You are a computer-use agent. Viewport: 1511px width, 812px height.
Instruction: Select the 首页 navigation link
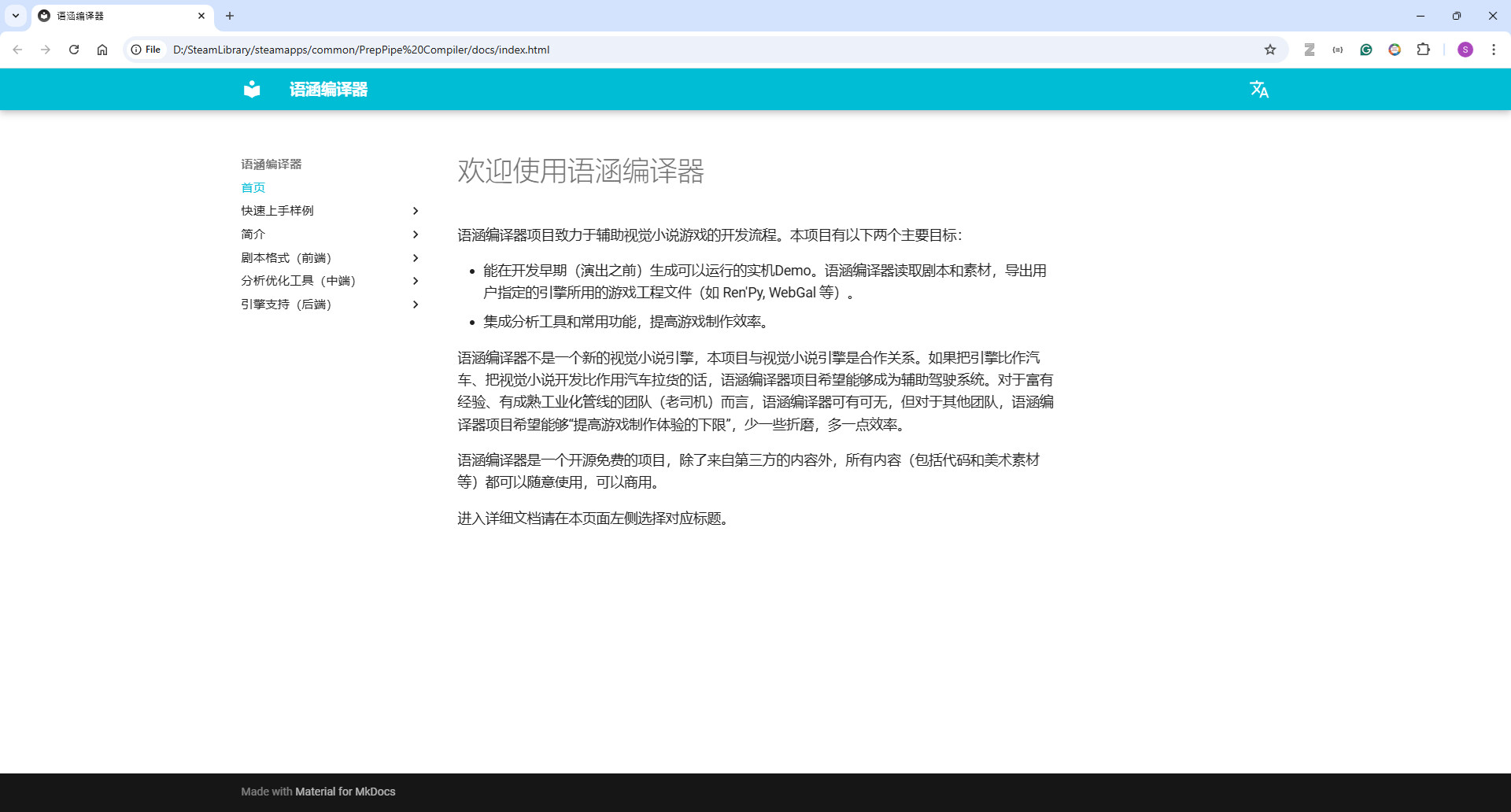pos(253,187)
